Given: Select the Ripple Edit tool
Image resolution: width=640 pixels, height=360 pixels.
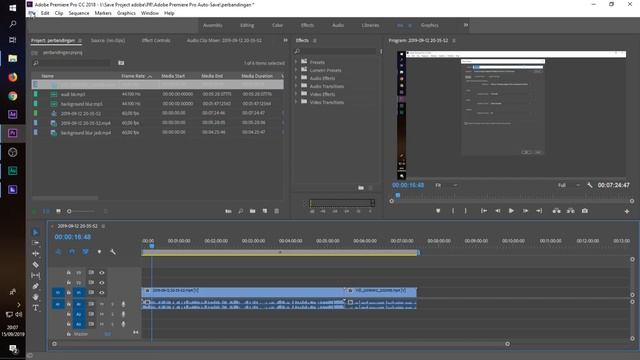Looking at the screenshot, I should [36, 253].
